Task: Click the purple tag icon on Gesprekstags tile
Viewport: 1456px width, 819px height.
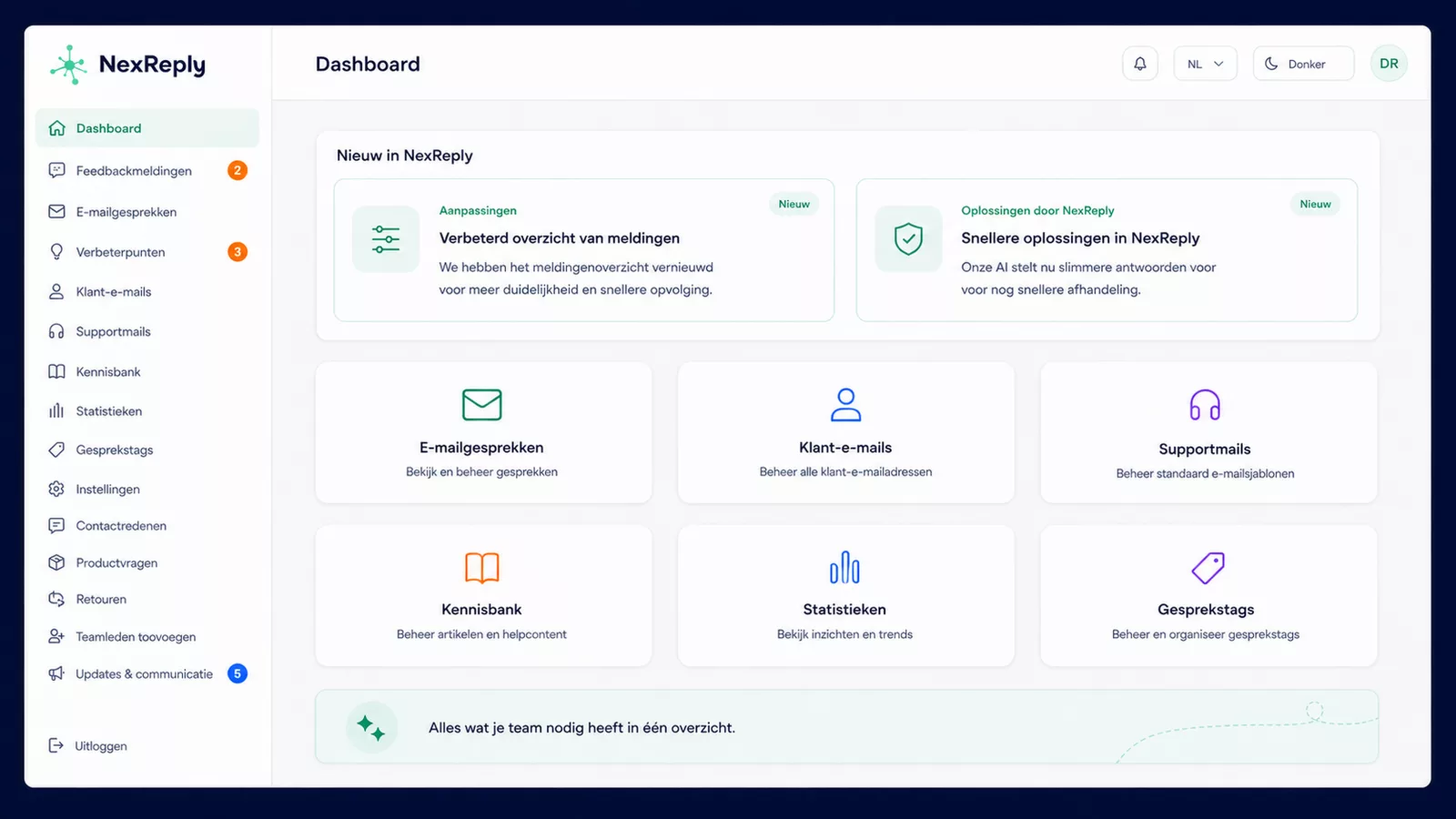Action: (x=1208, y=568)
